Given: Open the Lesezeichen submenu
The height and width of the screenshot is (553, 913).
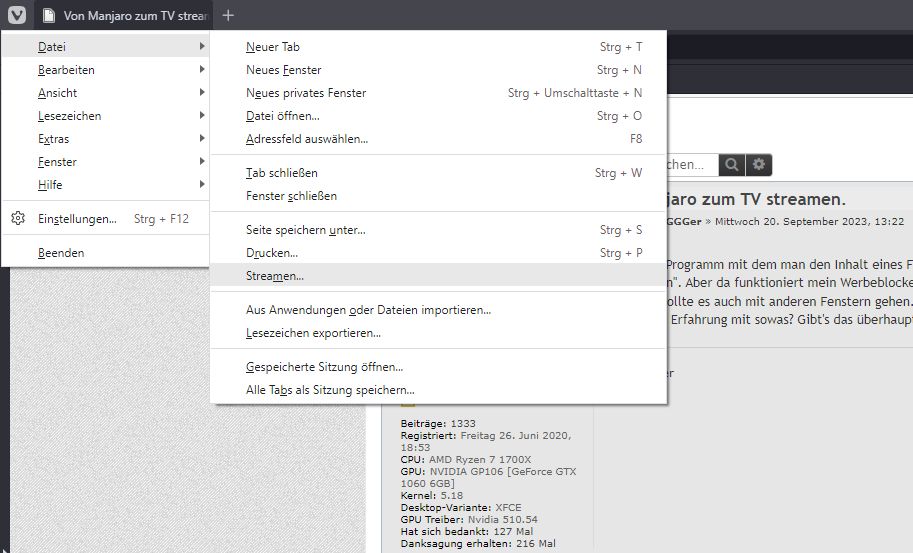Looking at the screenshot, I should [x=69, y=116].
